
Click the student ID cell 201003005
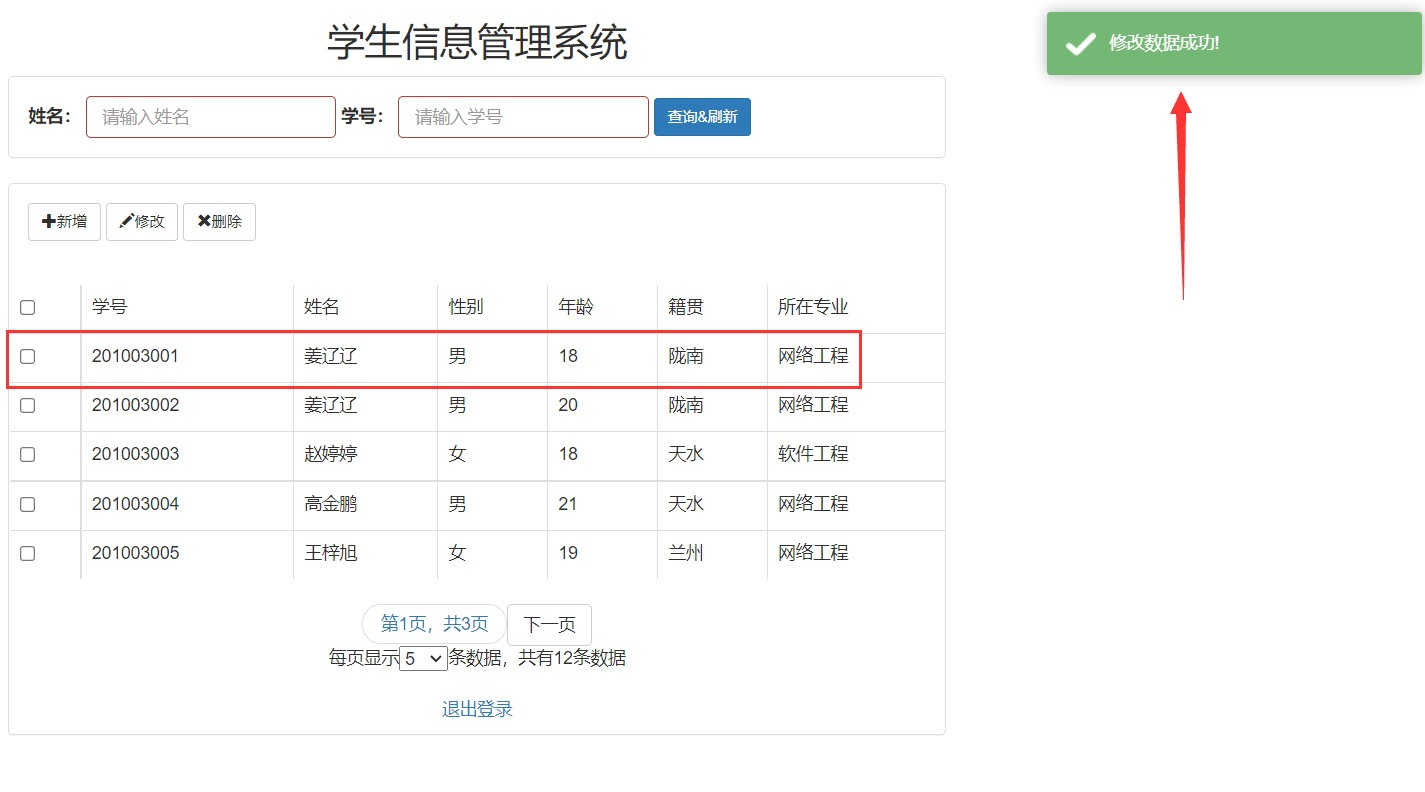coord(135,553)
